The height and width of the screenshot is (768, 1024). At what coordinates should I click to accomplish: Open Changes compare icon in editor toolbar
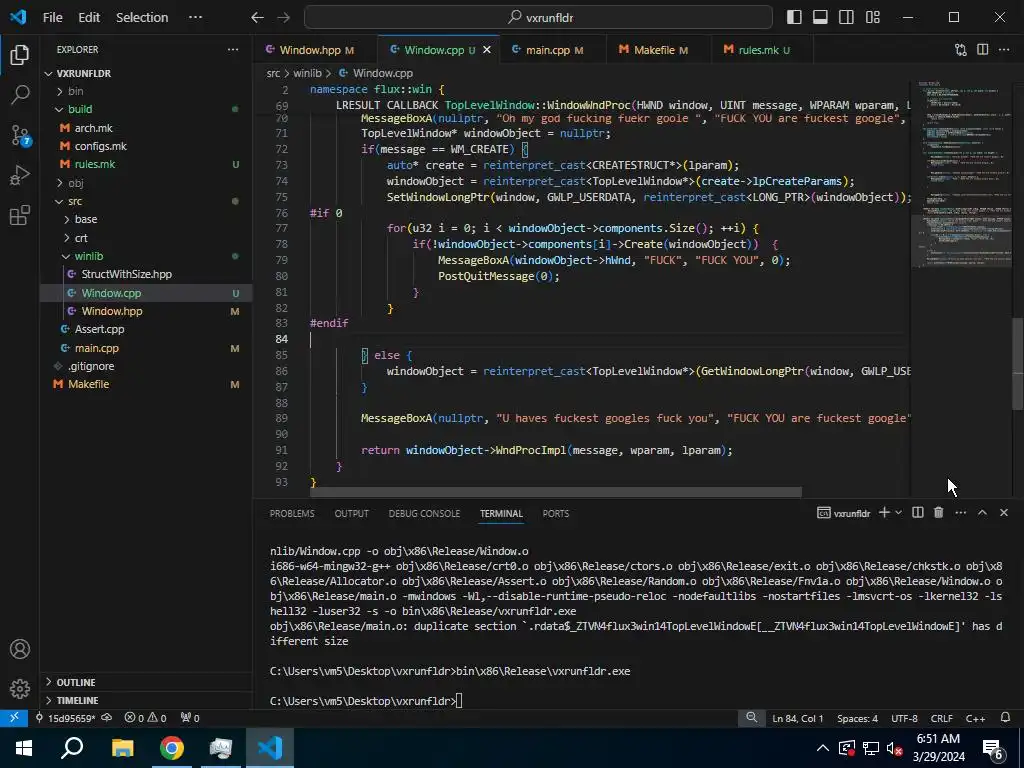click(x=961, y=50)
